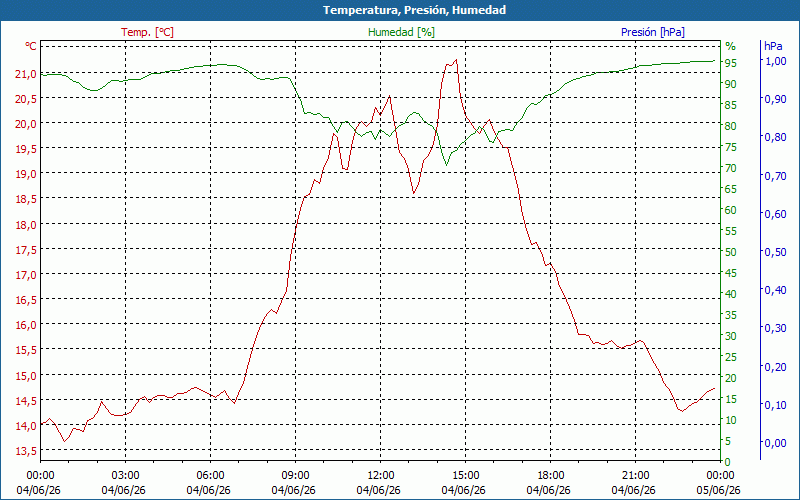The height and width of the screenshot is (500, 800).
Task: Click the 12:00 time axis label
Action: pyautogui.click(x=380, y=476)
